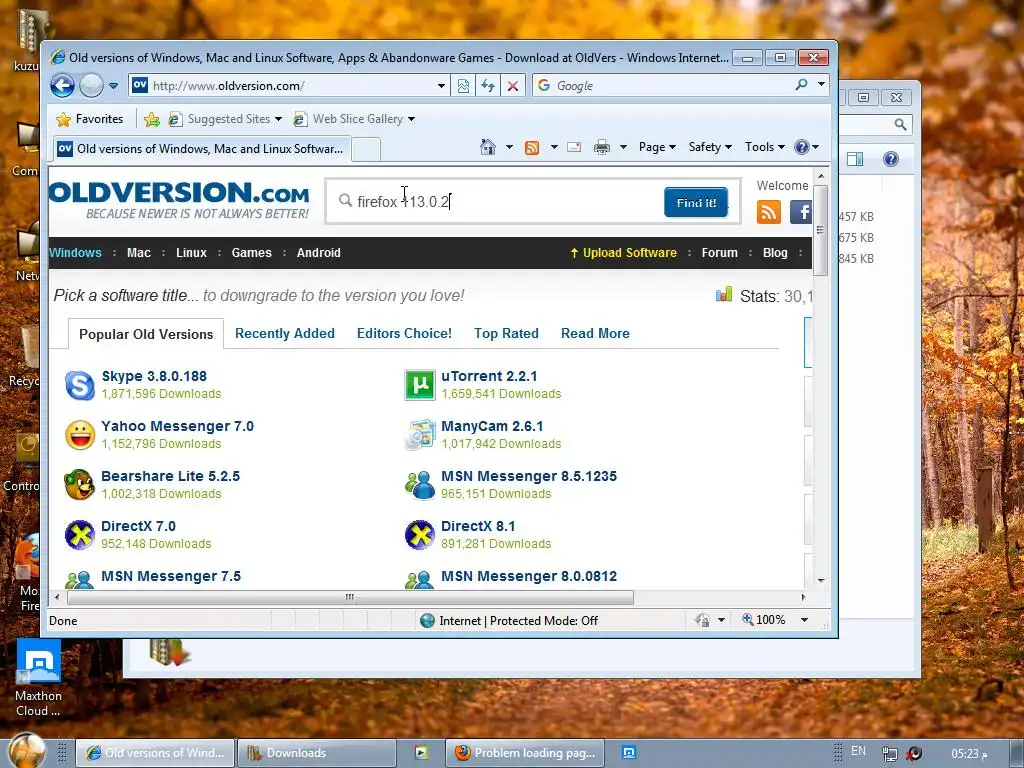This screenshot has height=768, width=1024.
Task: Open Suggested Sites dropdown
Action: (x=225, y=119)
